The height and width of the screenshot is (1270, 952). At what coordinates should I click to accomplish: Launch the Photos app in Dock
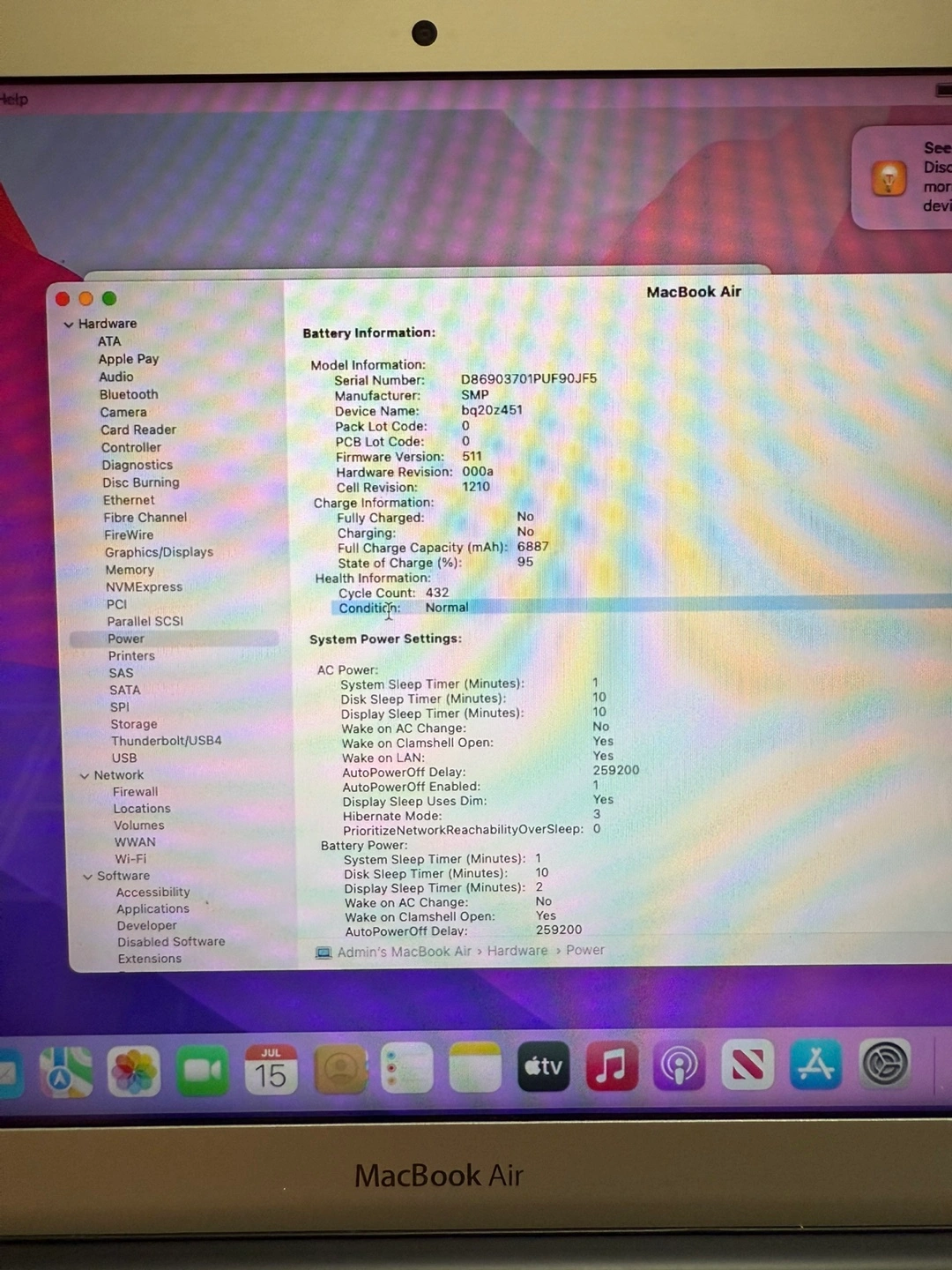pos(134,1071)
